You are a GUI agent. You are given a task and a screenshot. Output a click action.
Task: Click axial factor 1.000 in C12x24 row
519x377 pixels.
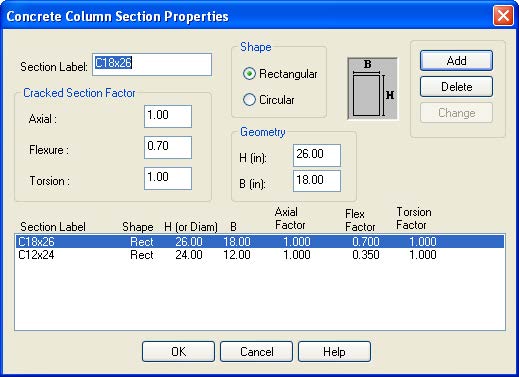tap(297, 255)
